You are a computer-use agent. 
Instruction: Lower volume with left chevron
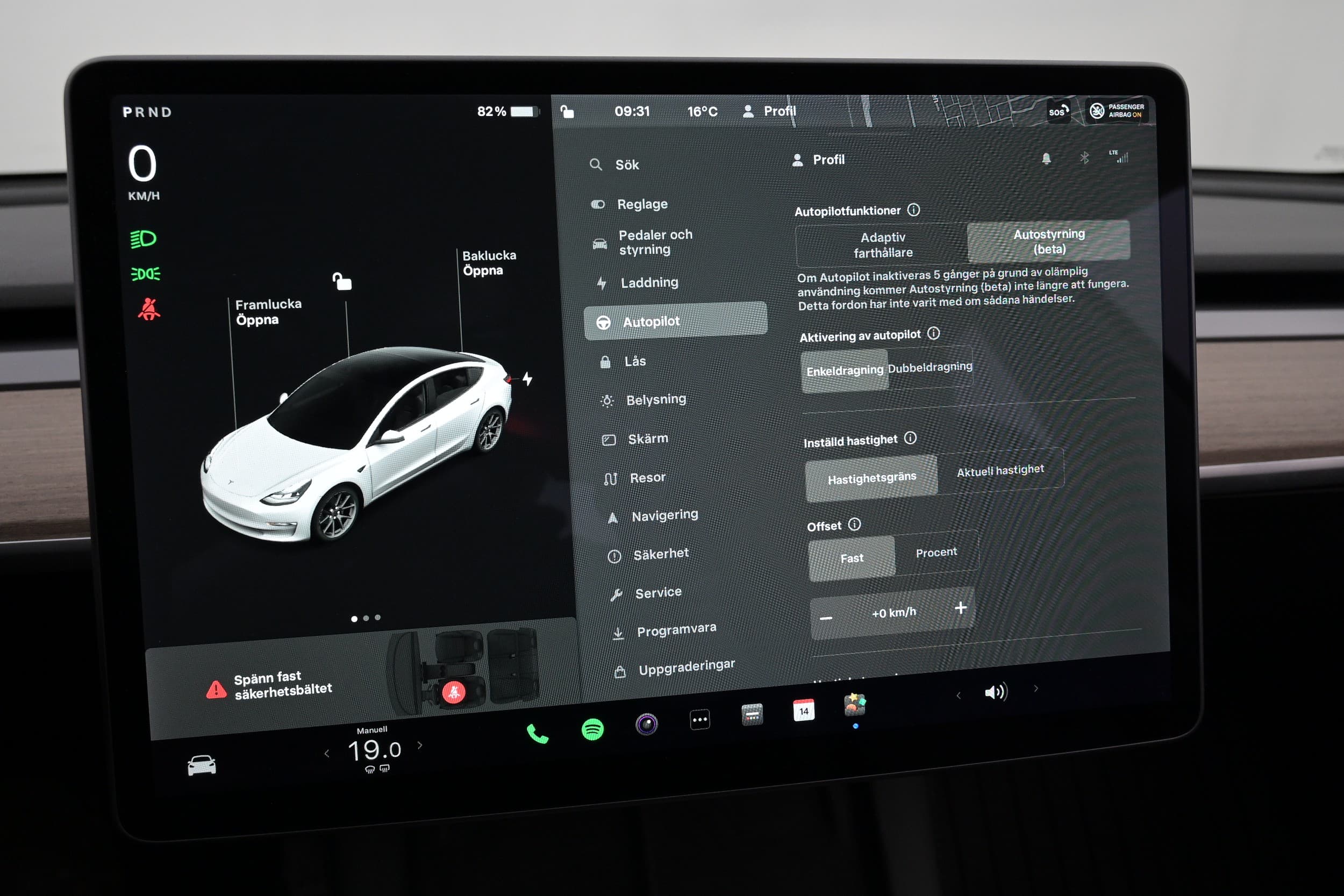tap(959, 696)
